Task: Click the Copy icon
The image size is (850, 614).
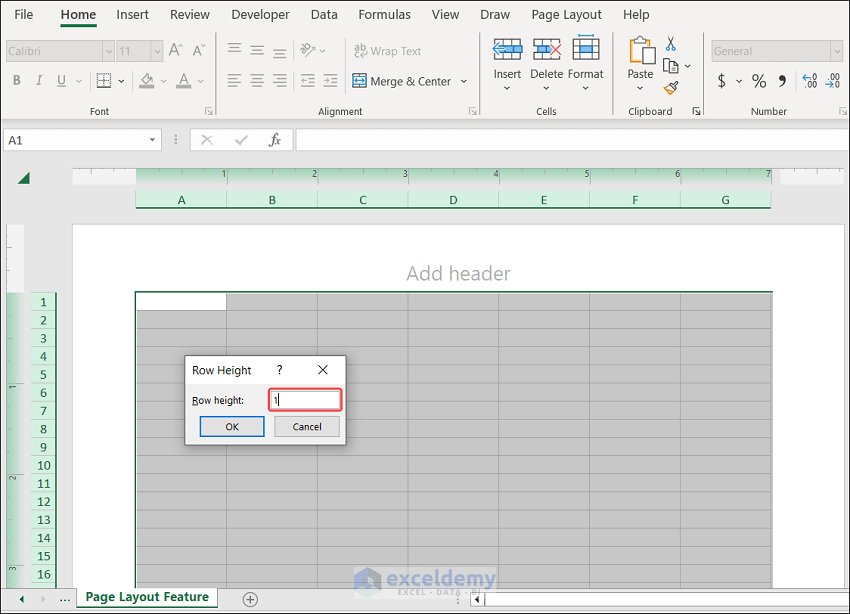Action: tap(671, 66)
